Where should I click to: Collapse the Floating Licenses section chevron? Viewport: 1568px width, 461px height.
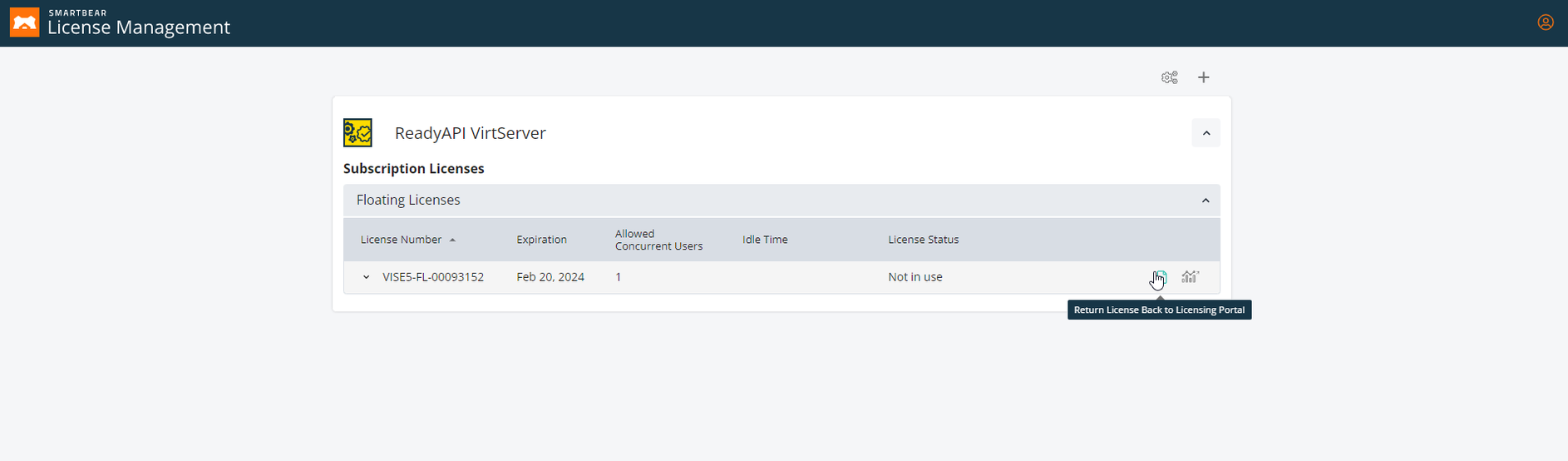(1205, 201)
